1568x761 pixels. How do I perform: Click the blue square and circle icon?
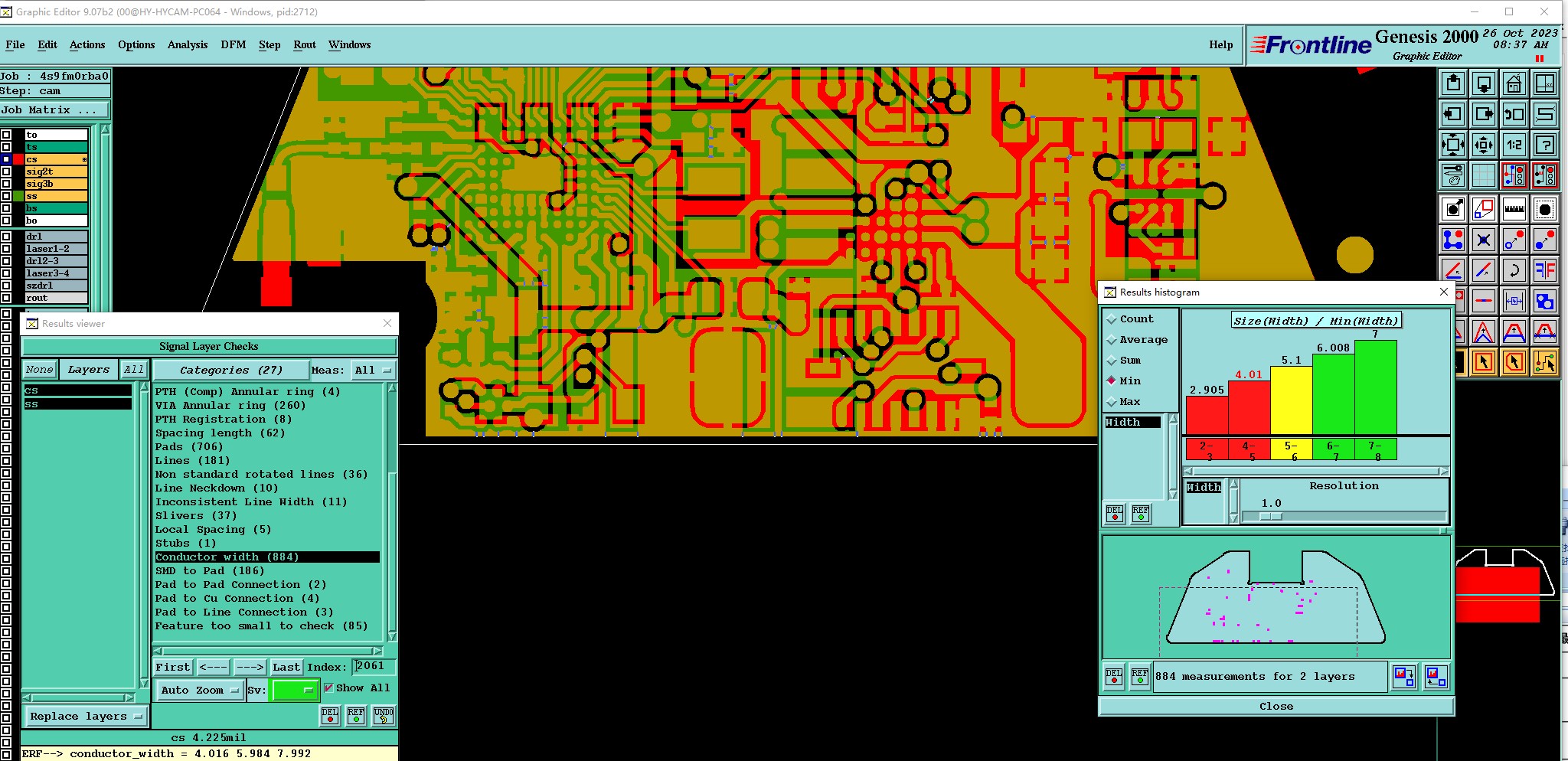point(1544,301)
